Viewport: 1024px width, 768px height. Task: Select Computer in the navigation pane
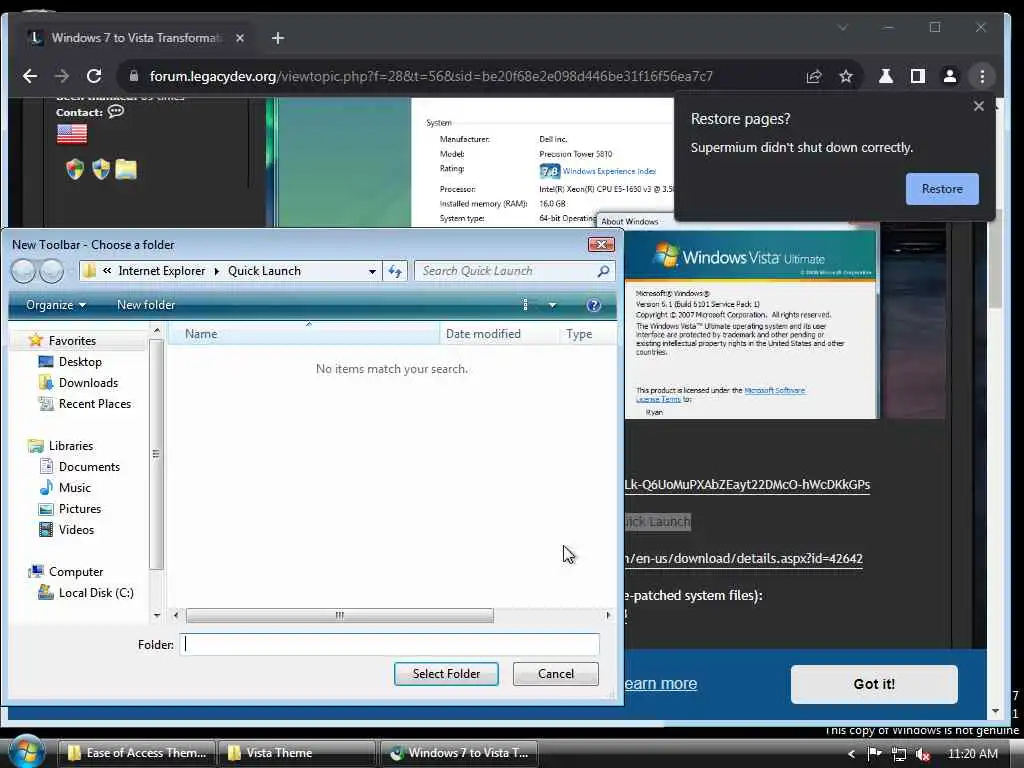[76, 572]
